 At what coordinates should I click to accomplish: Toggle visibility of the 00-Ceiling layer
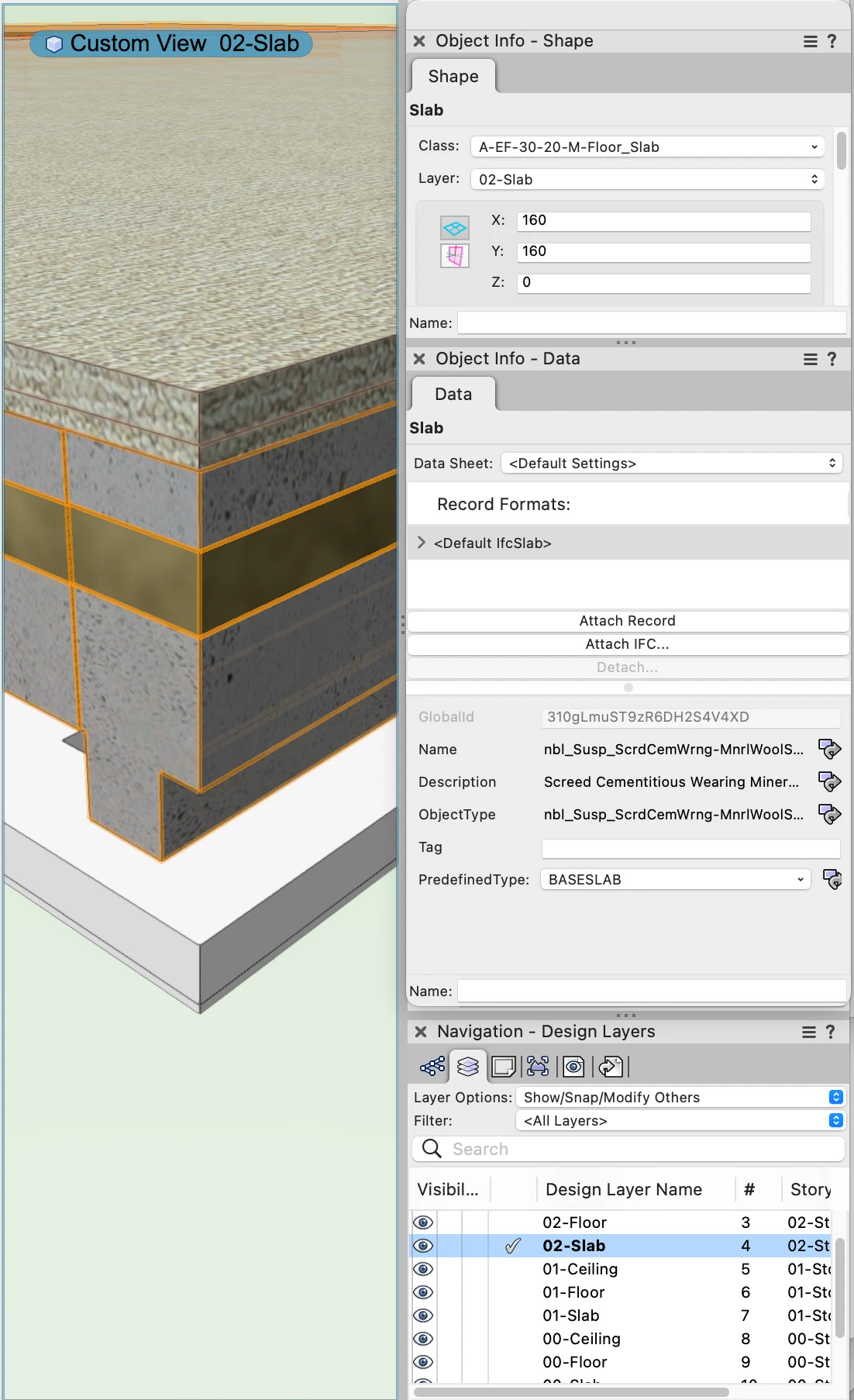[423, 1339]
